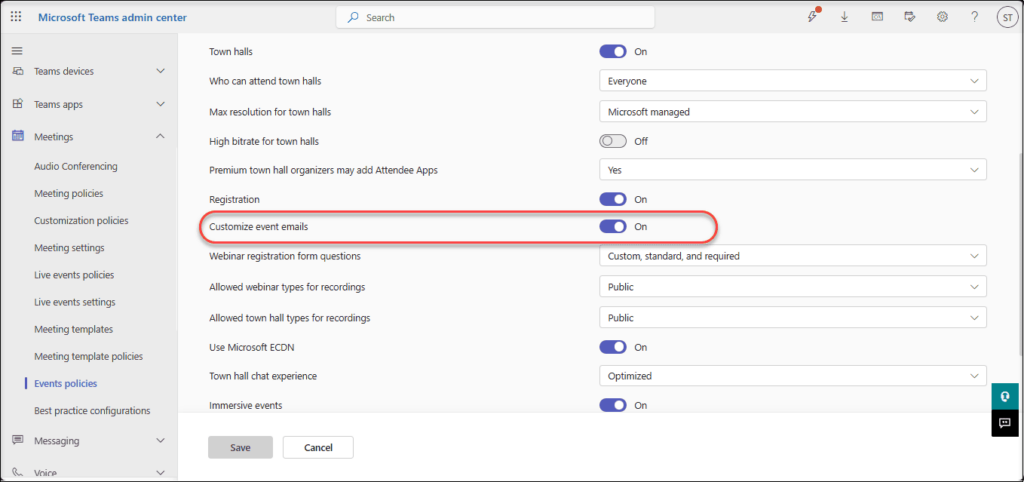Expand Teams apps chevron
Image resolution: width=1024 pixels, height=482 pixels.
click(x=161, y=104)
